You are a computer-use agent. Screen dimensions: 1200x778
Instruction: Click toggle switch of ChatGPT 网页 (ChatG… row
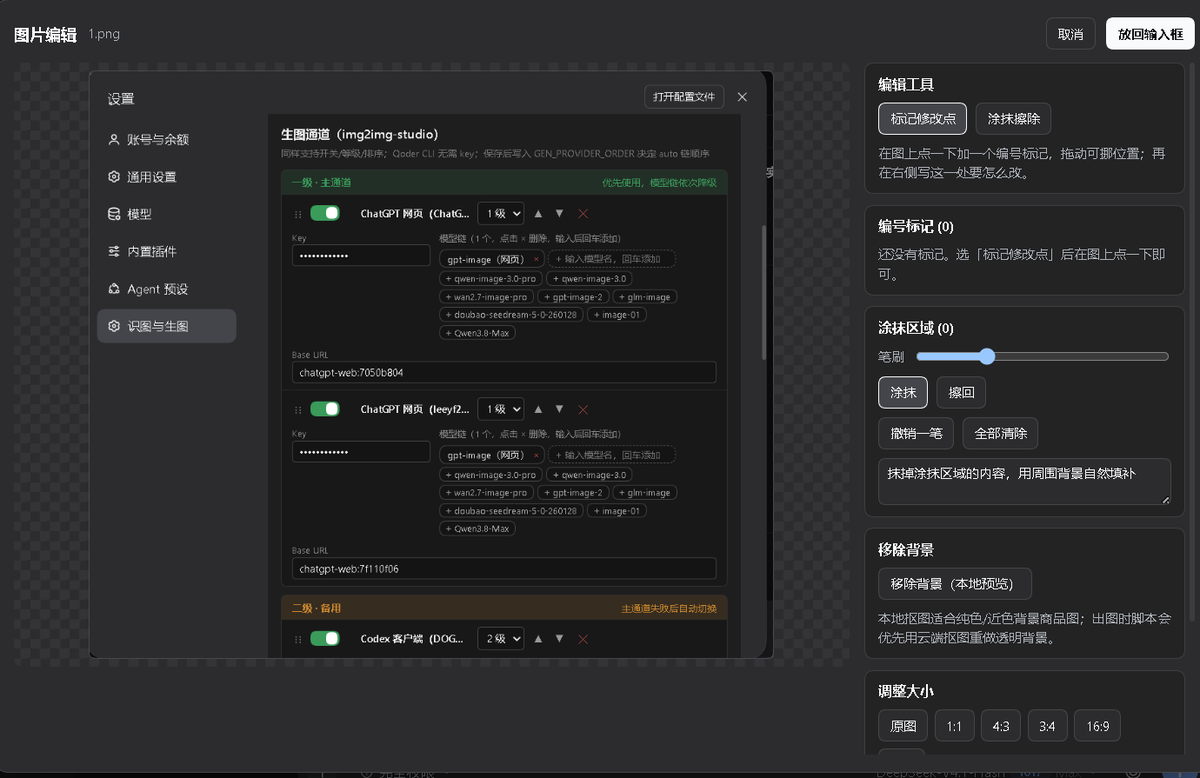click(x=325, y=213)
